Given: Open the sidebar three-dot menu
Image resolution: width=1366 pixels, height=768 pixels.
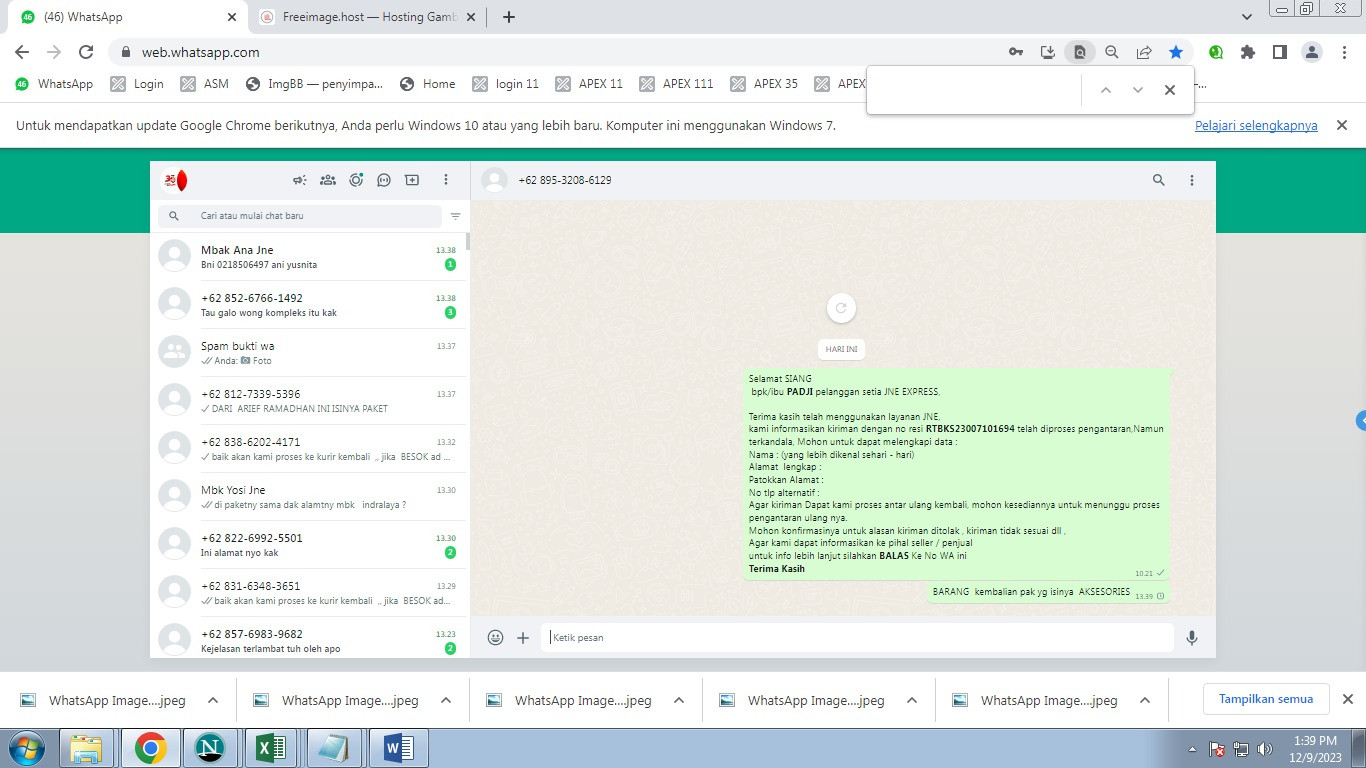Looking at the screenshot, I should [x=446, y=180].
